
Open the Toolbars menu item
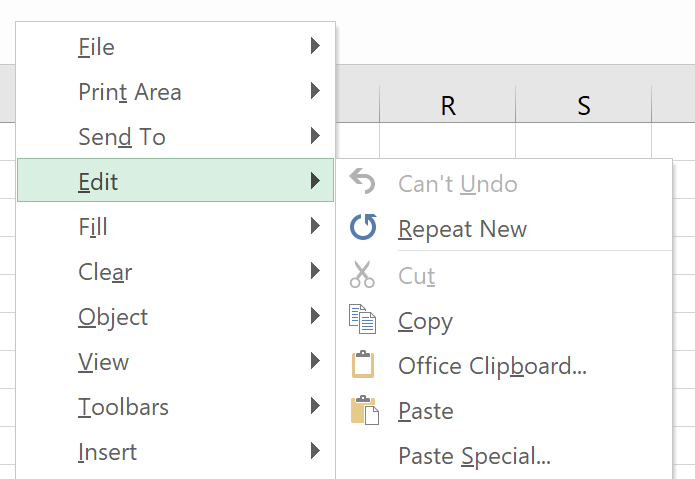[x=123, y=407]
